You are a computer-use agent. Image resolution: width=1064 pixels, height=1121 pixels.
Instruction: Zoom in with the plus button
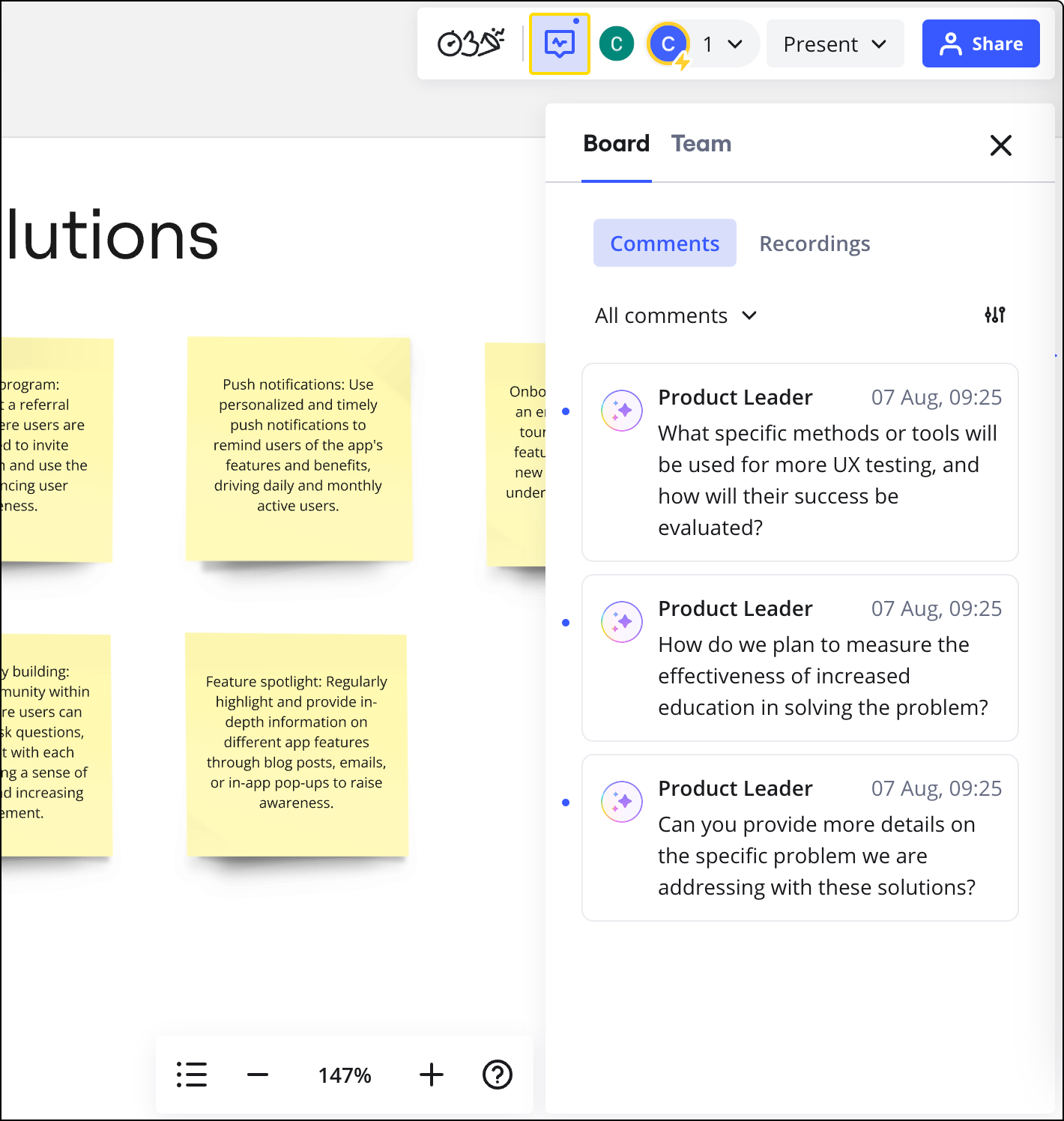(432, 1075)
